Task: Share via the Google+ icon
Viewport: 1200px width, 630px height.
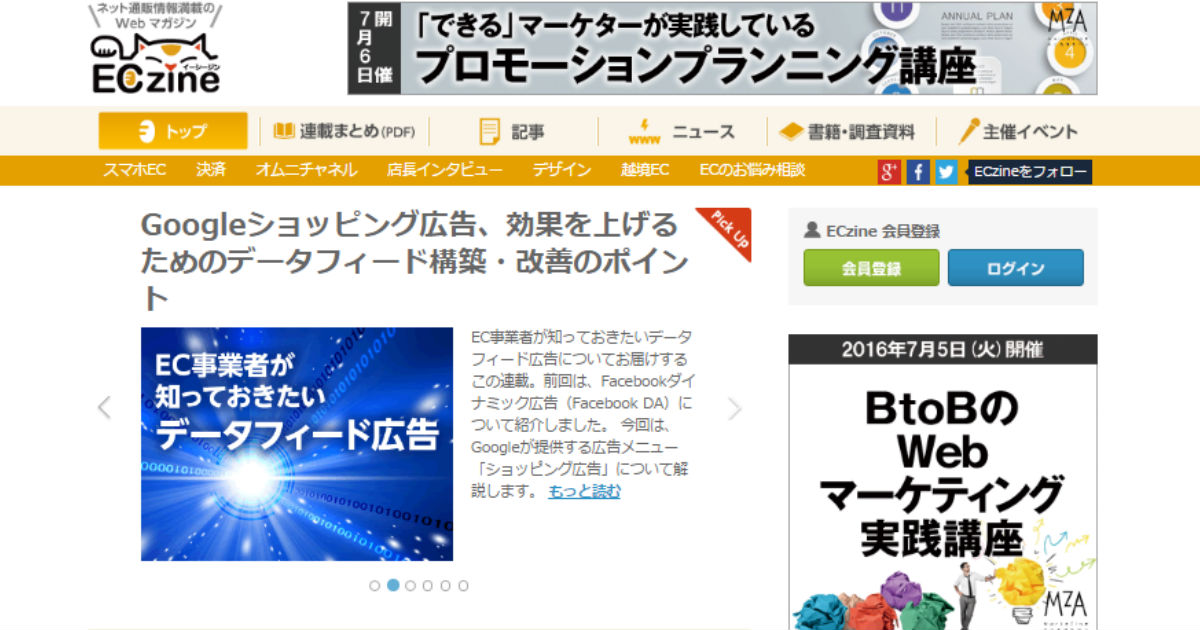Action: [889, 171]
